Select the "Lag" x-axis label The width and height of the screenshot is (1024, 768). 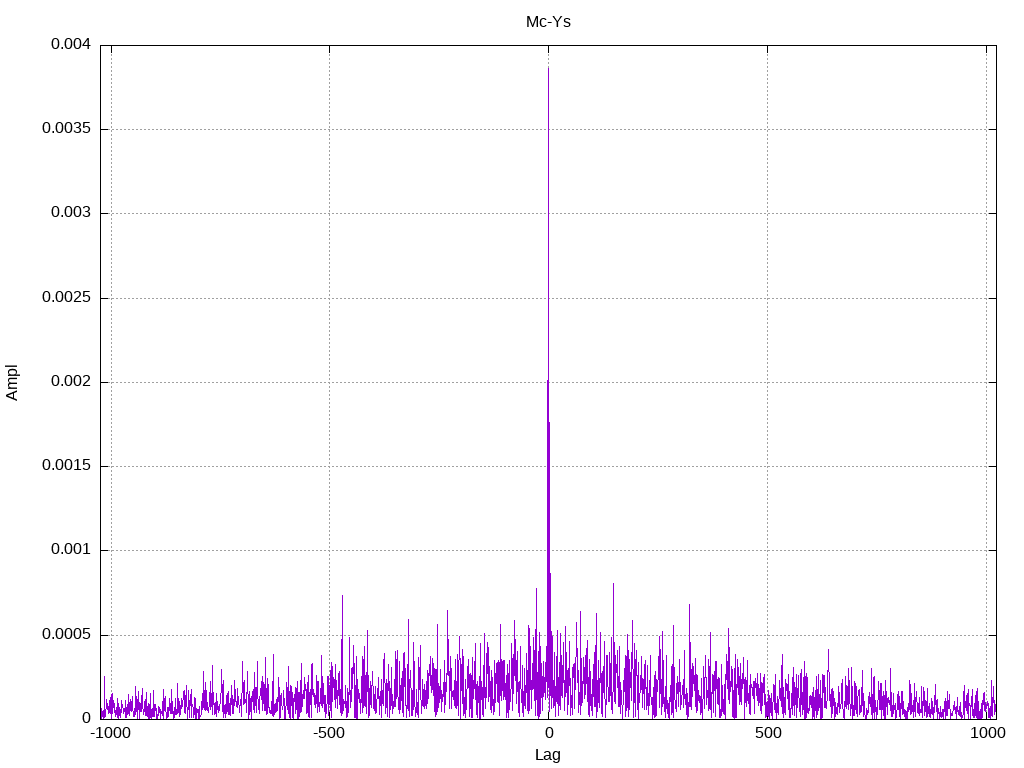[x=548, y=755]
